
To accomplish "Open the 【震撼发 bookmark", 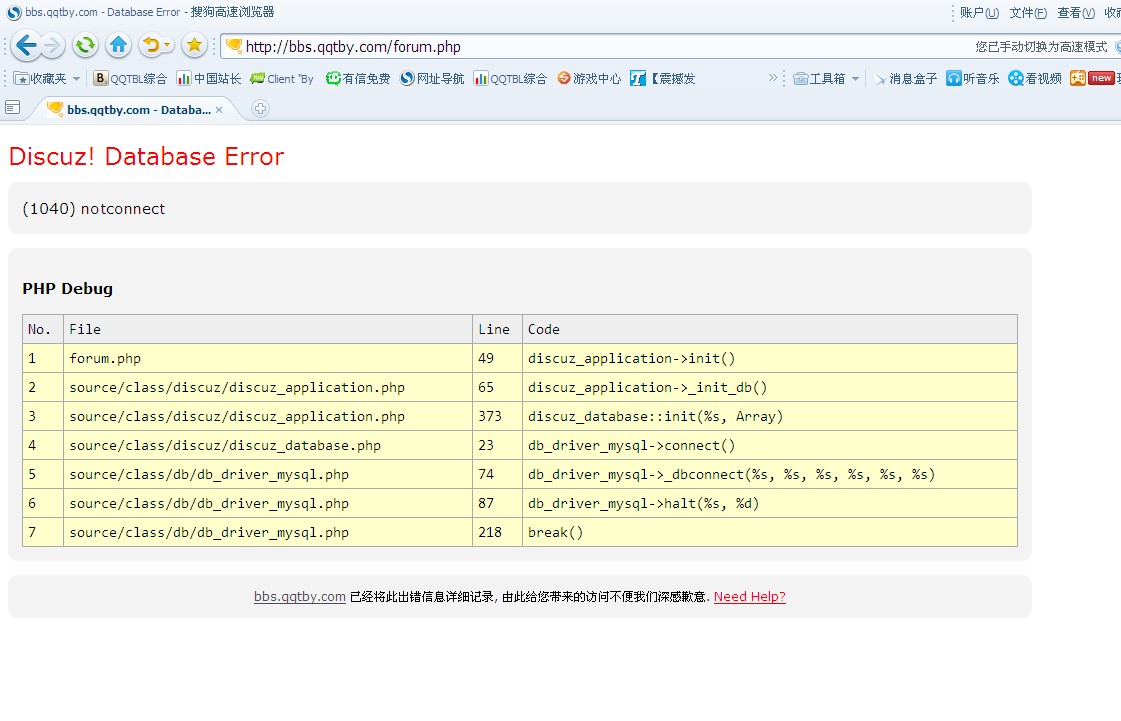I will [663, 79].
